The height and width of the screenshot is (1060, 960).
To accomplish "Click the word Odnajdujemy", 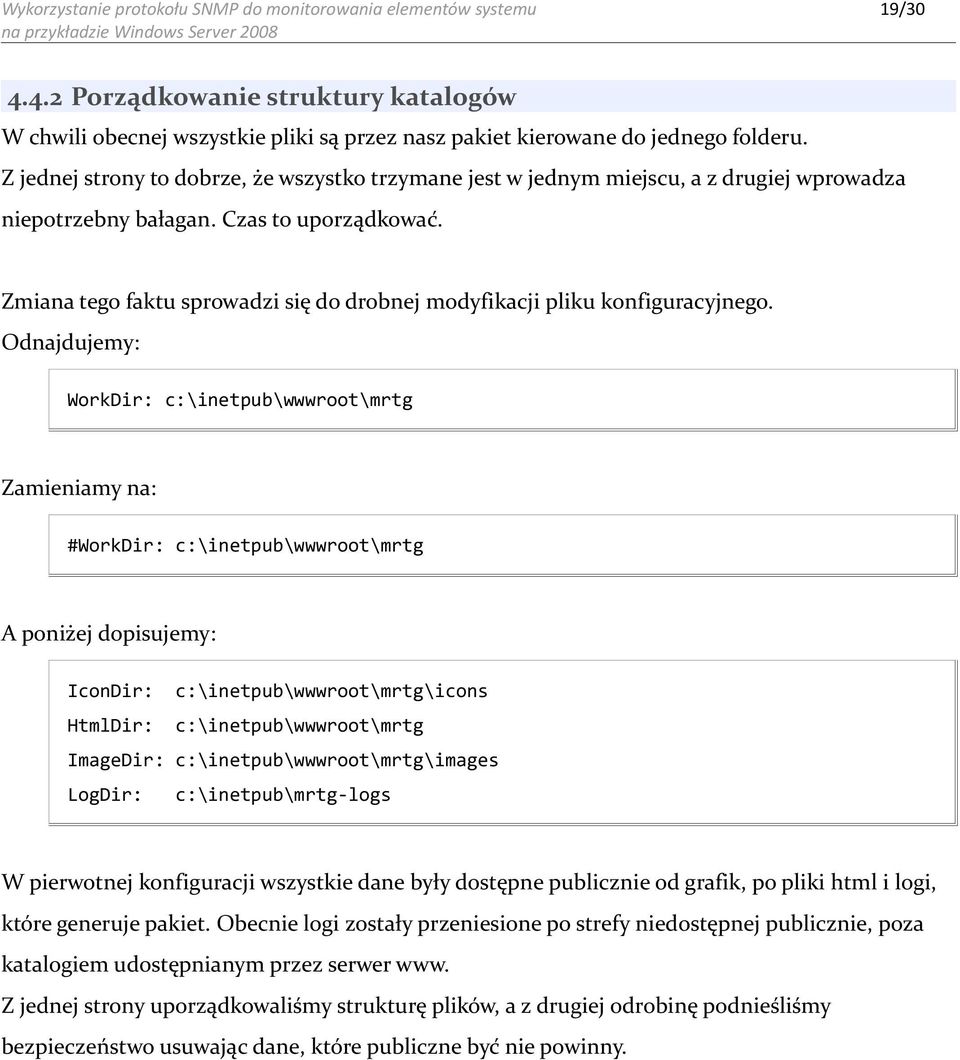I will click(70, 342).
